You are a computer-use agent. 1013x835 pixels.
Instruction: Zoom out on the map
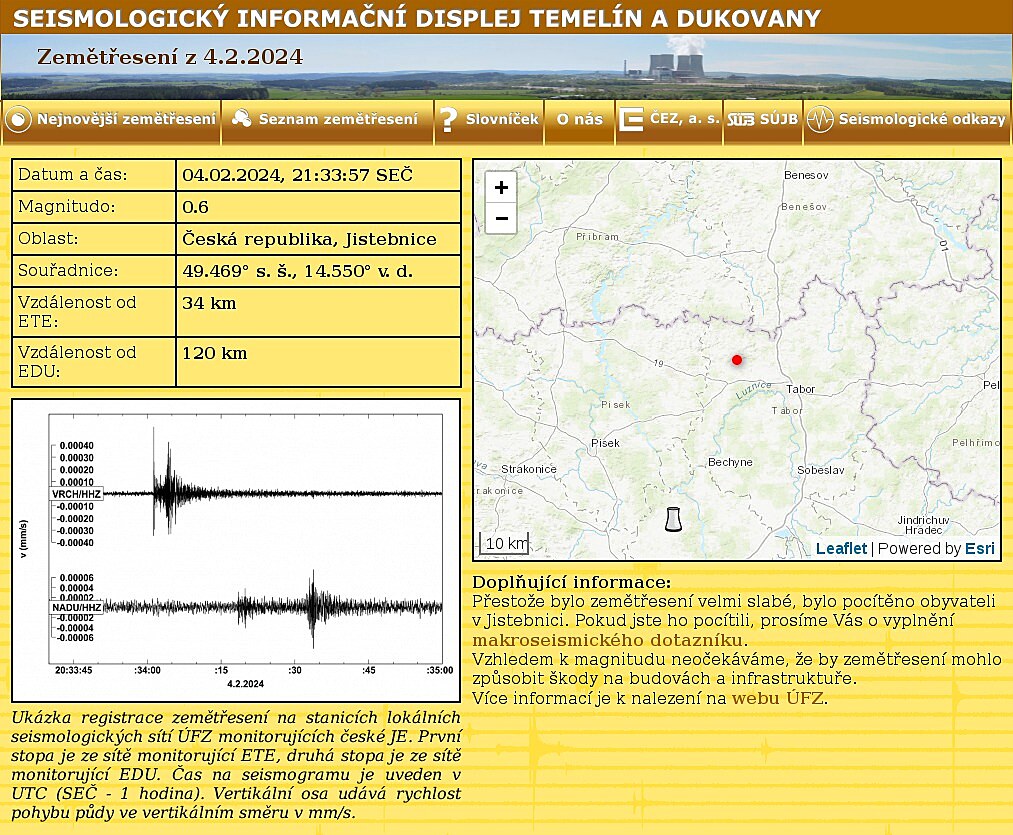(x=501, y=218)
